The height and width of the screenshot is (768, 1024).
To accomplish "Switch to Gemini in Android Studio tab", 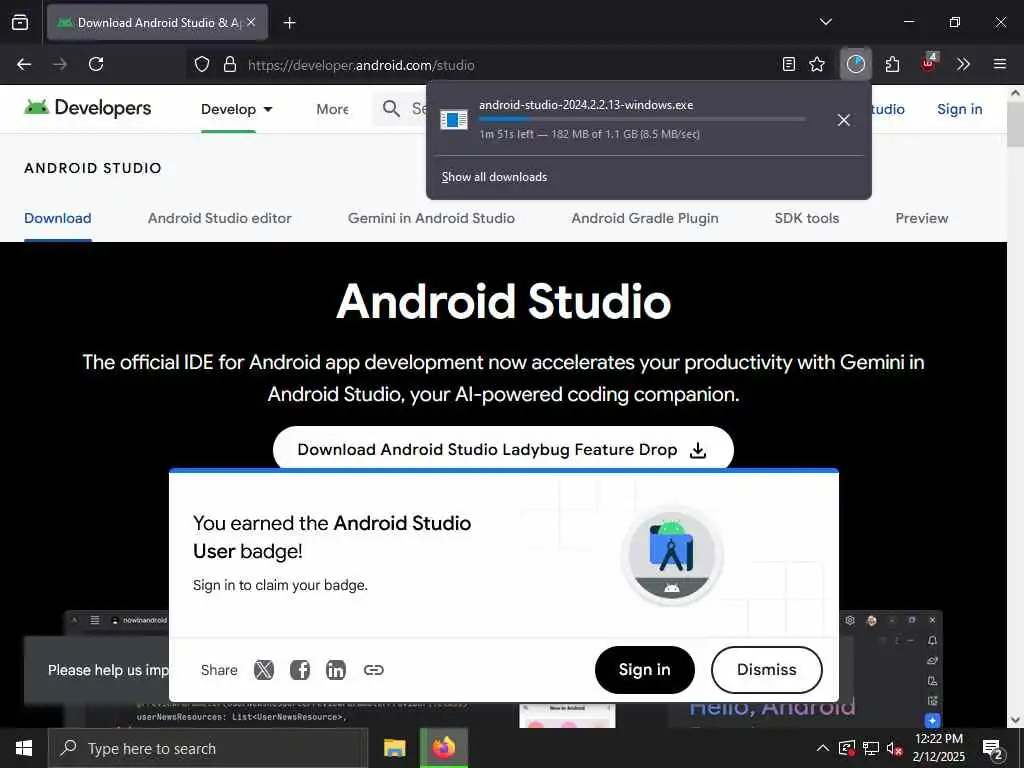I will [431, 218].
